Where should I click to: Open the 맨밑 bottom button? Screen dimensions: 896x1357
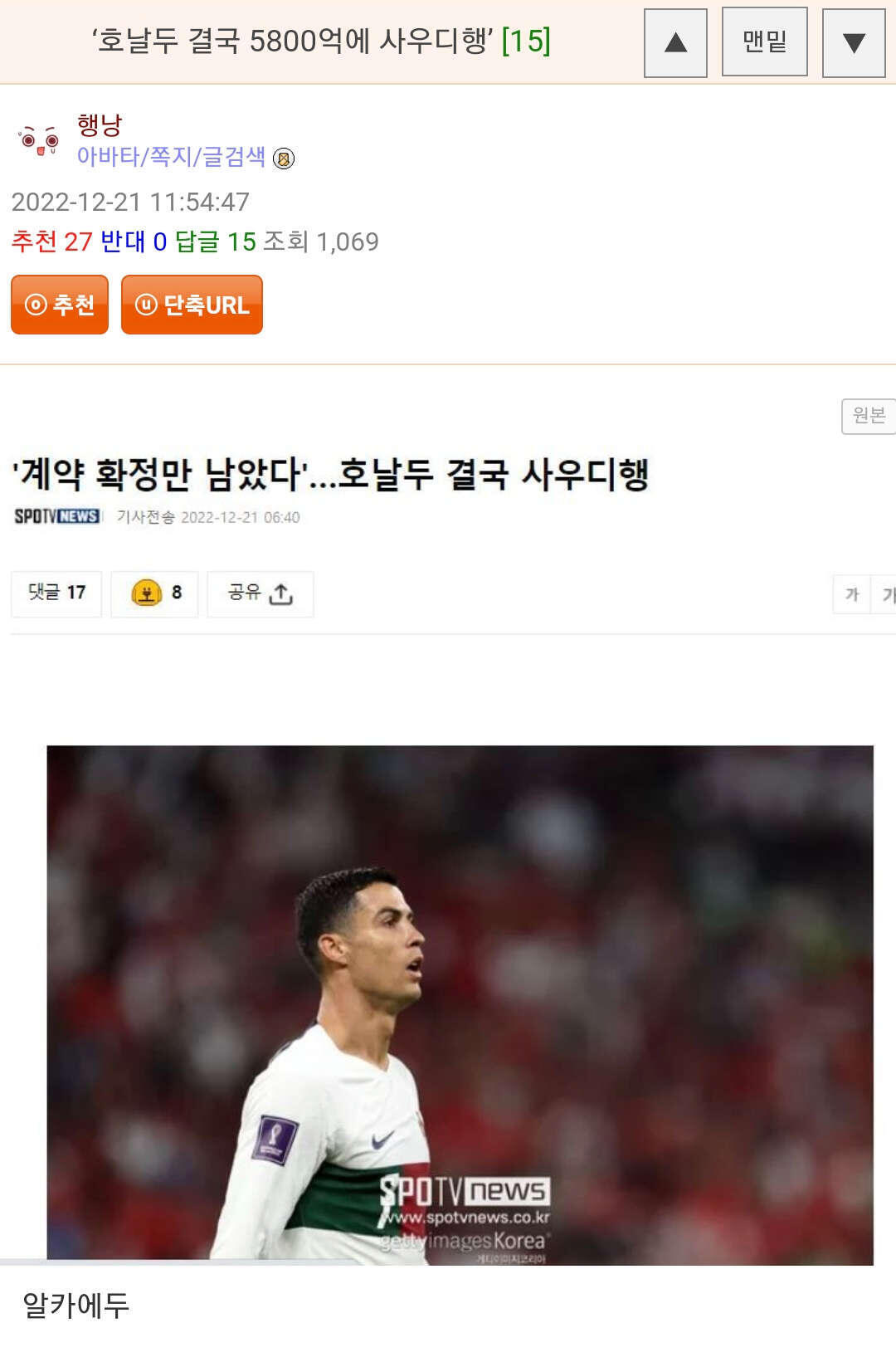pyautogui.click(x=764, y=41)
